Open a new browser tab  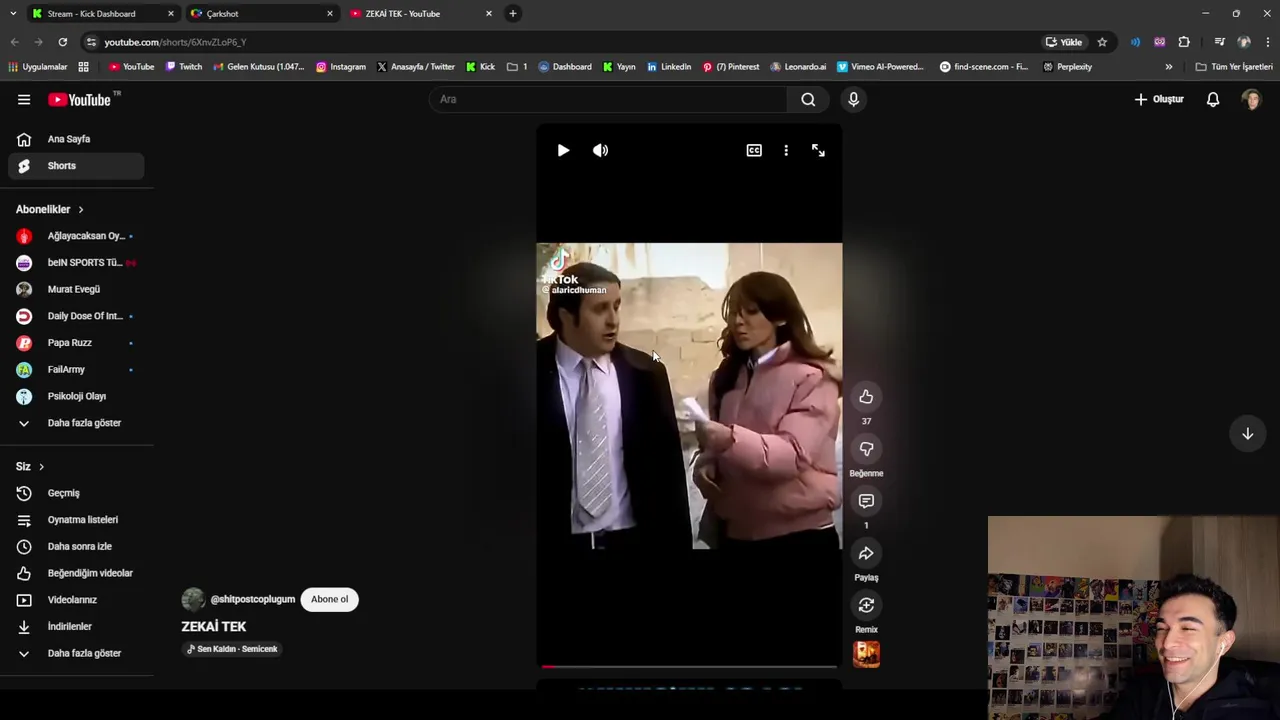[x=513, y=13]
